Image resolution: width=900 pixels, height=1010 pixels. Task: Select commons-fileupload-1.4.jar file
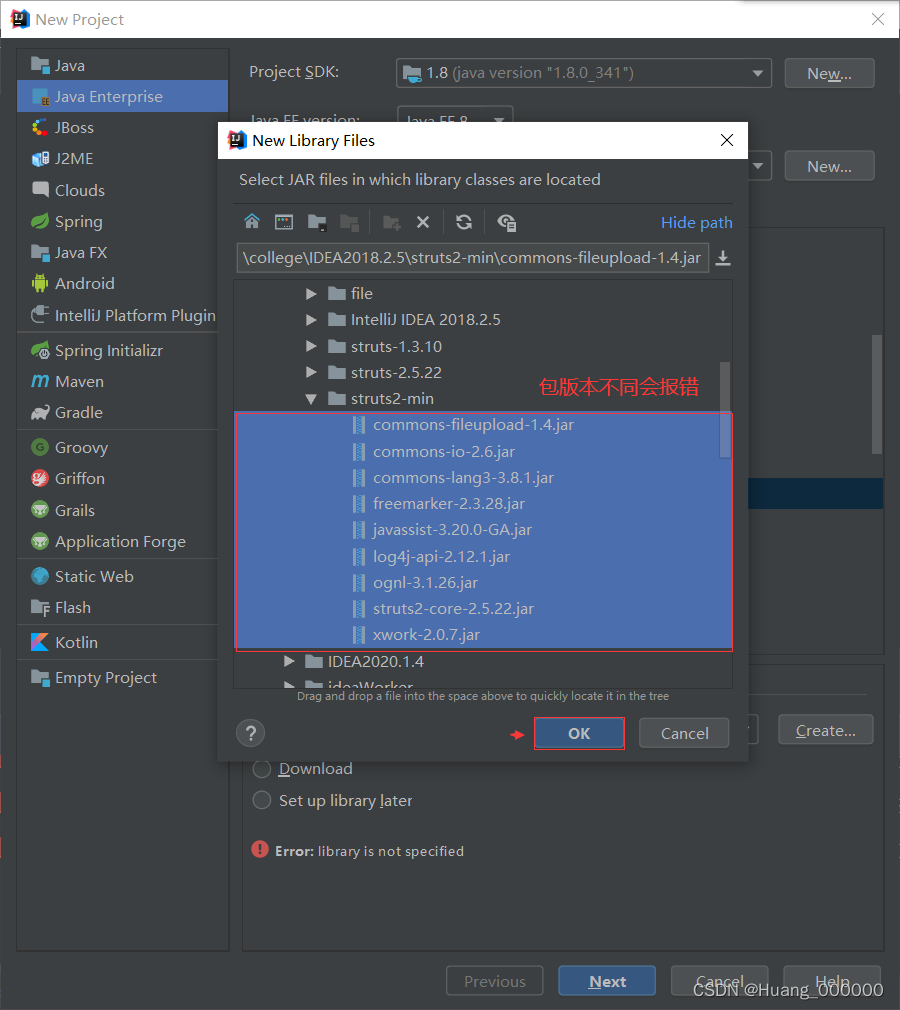(484, 425)
